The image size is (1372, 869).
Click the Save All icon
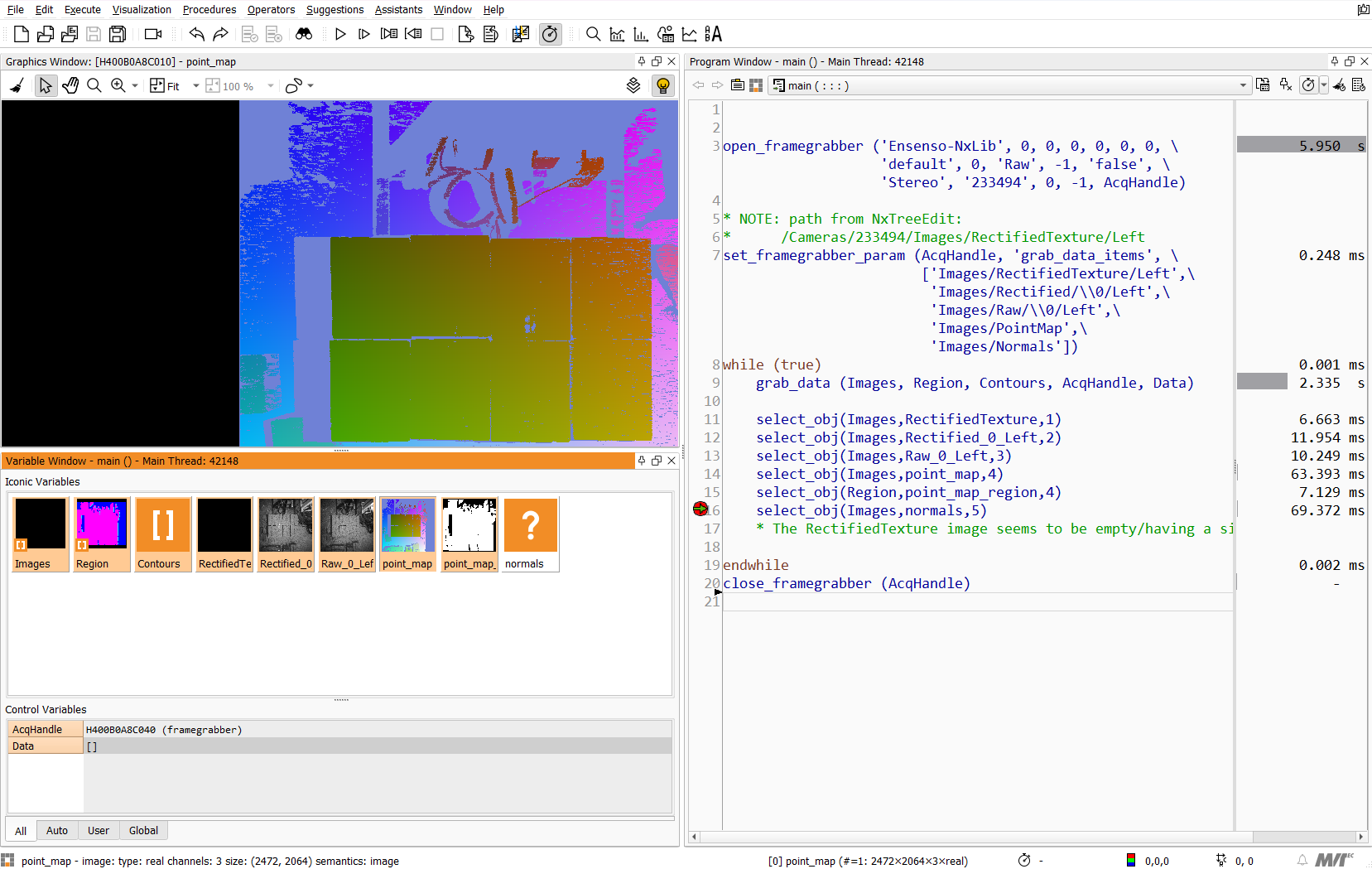(x=118, y=34)
